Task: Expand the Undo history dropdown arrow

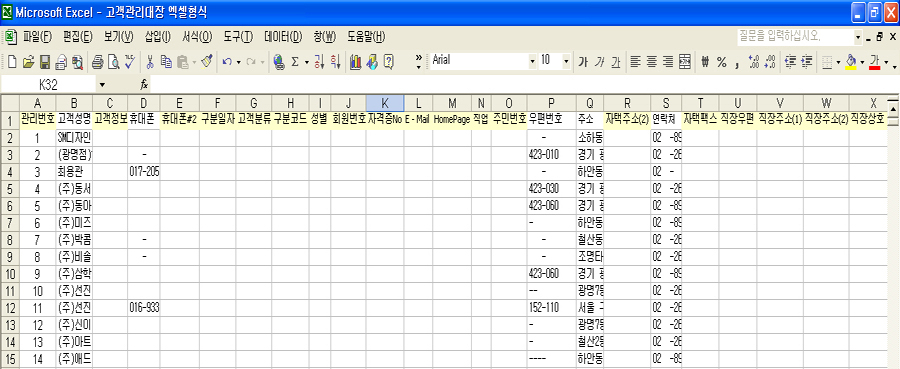Action: click(x=238, y=61)
